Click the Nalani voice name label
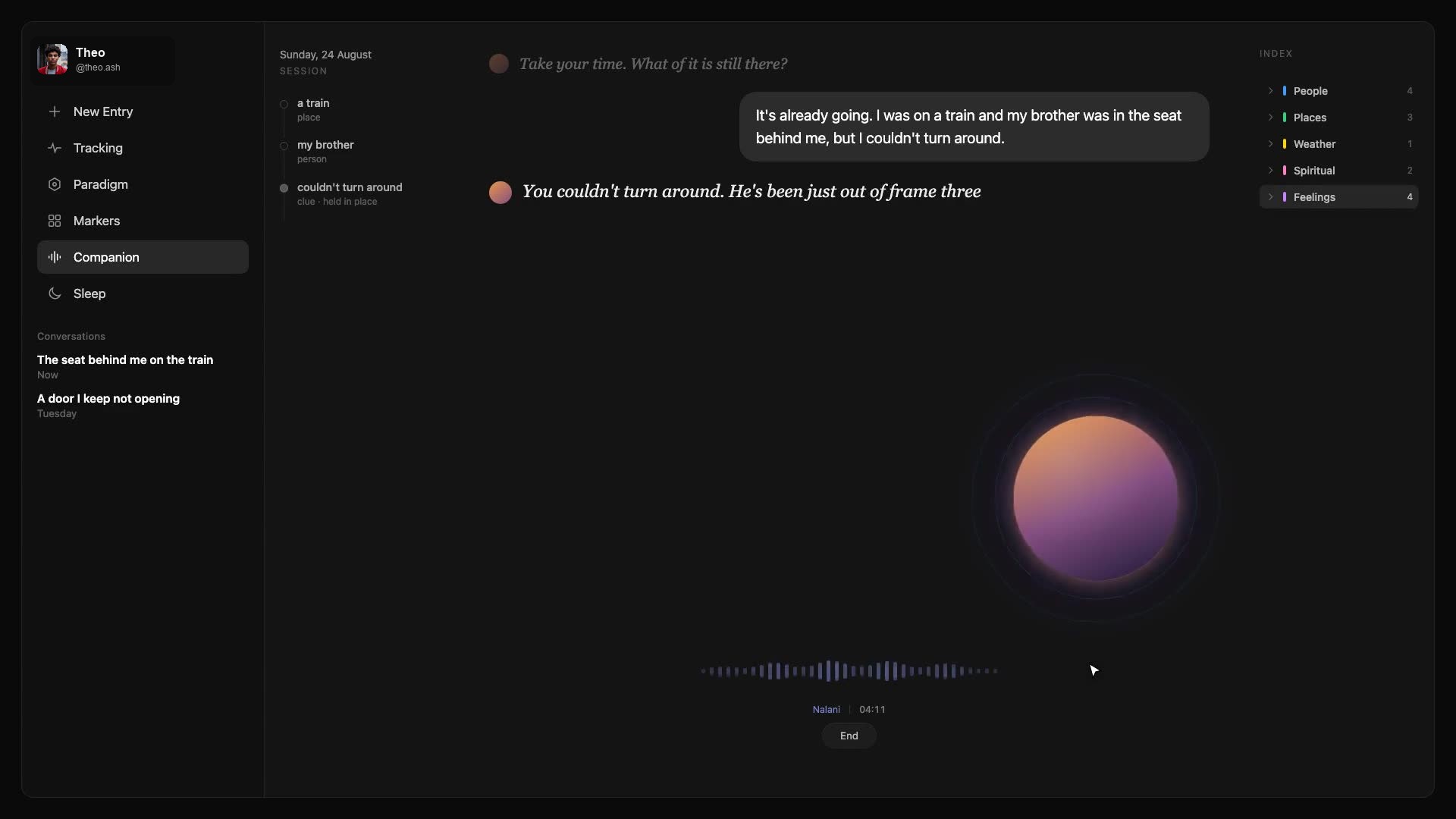1456x819 pixels. [826, 710]
